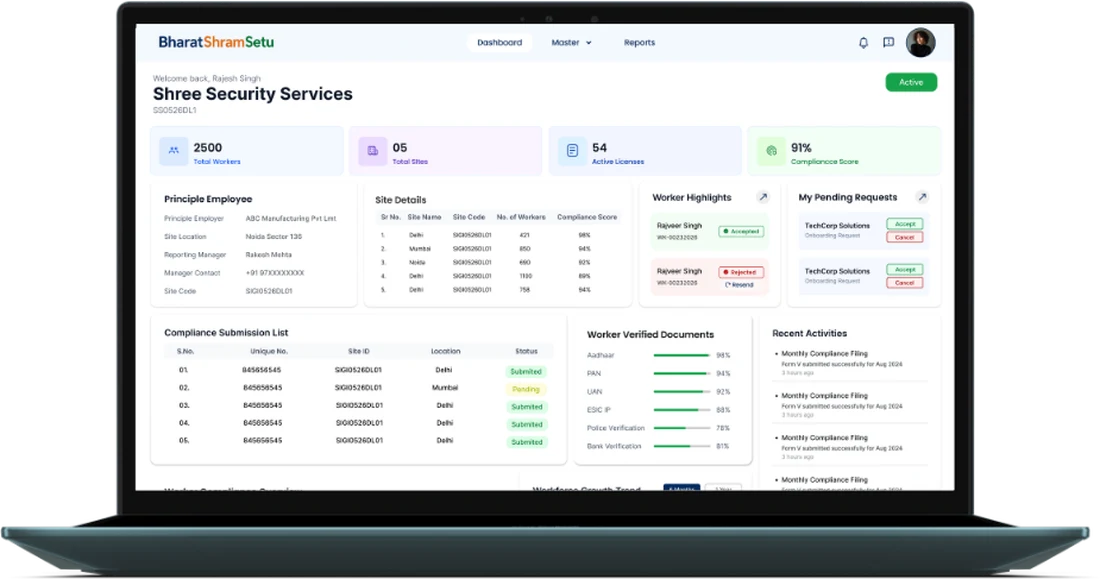1100x579 pixels.
Task: Open accepted Rajveer Singh worker card
Action: [x=709, y=232]
